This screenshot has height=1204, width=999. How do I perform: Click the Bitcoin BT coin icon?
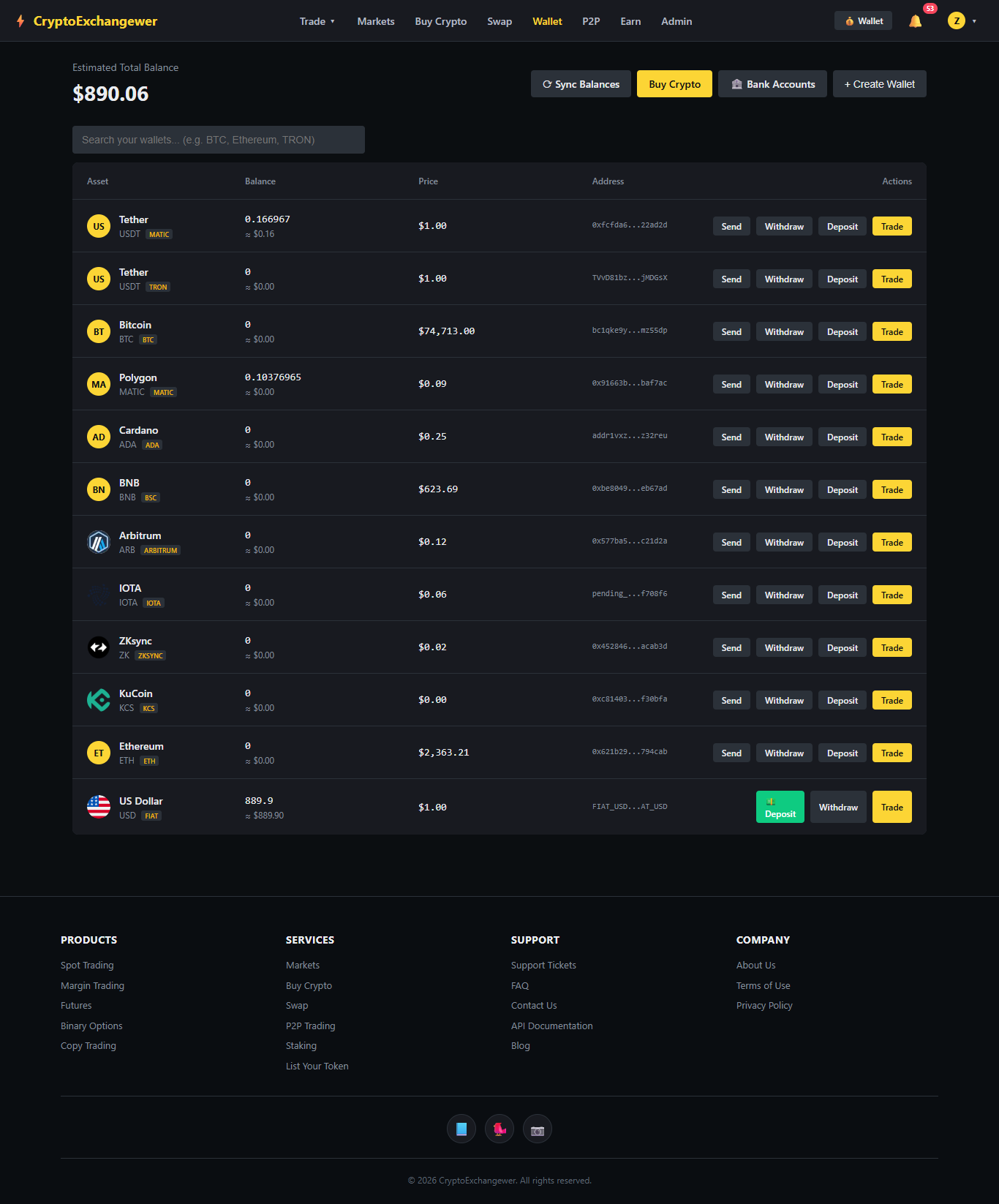[99, 331]
